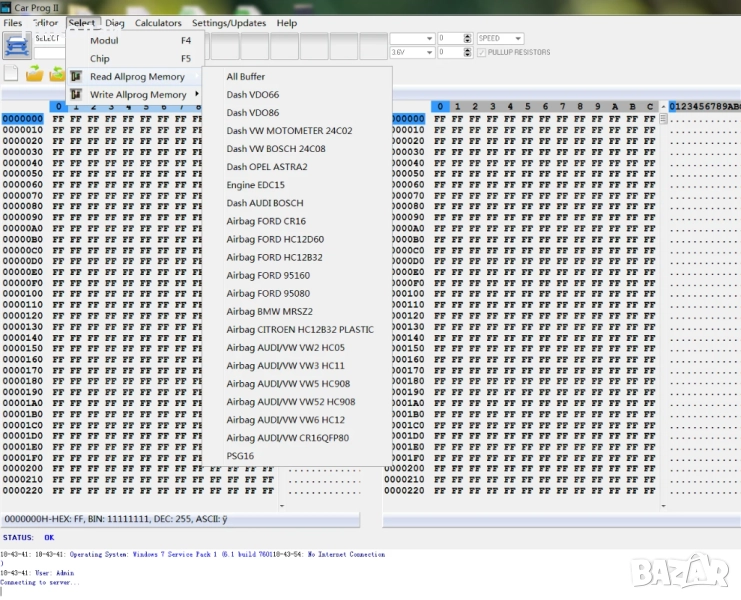Select PSG16 at bottom of submenu

point(240,456)
